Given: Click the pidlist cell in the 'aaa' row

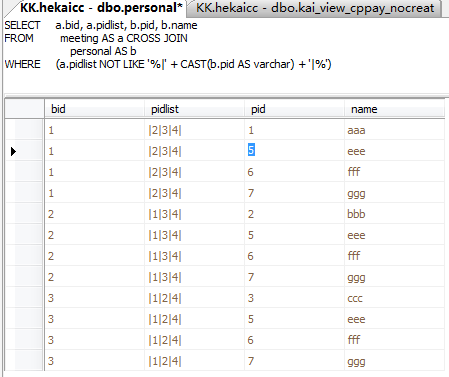Looking at the screenshot, I should pyautogui.click(x=195, y=130).
